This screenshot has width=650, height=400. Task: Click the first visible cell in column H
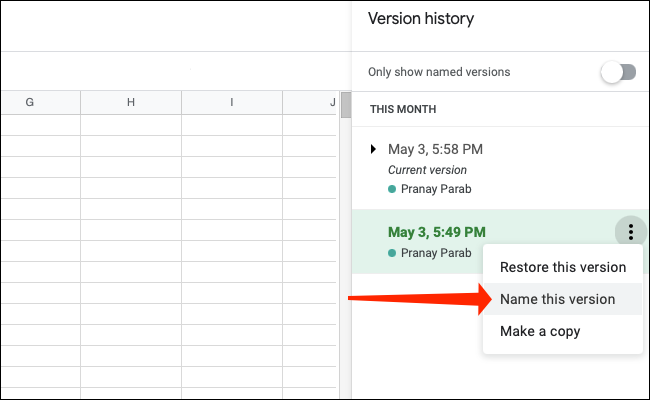[x=131, y=126]
